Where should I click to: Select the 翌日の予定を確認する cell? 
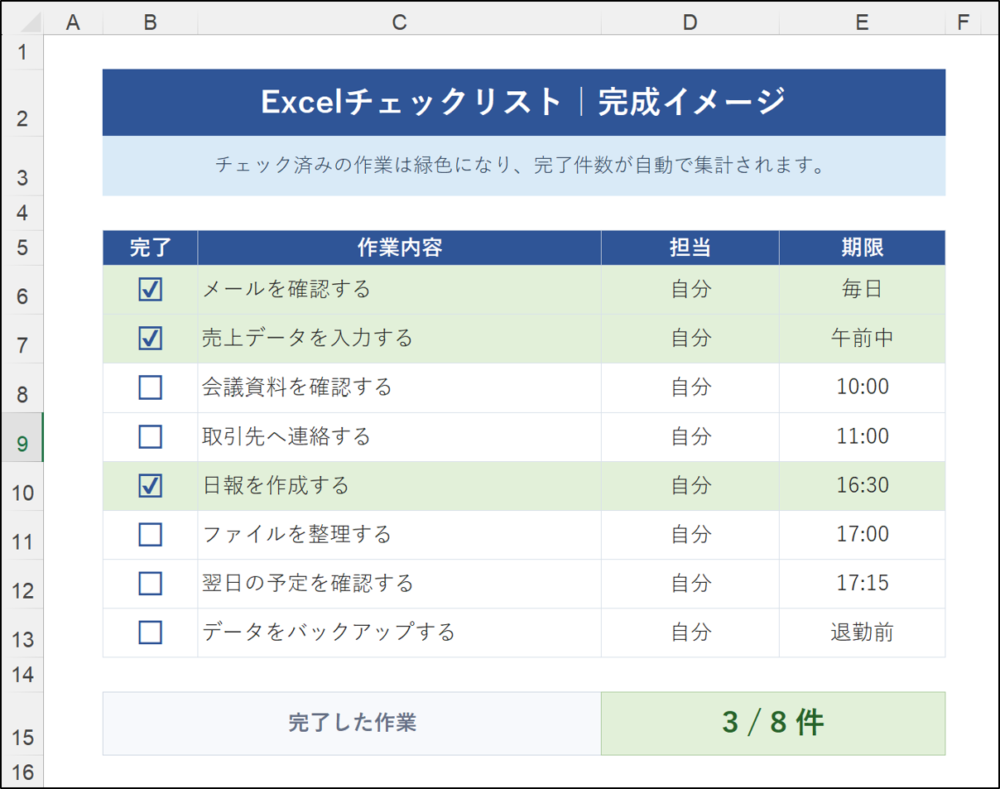point(399,584)
